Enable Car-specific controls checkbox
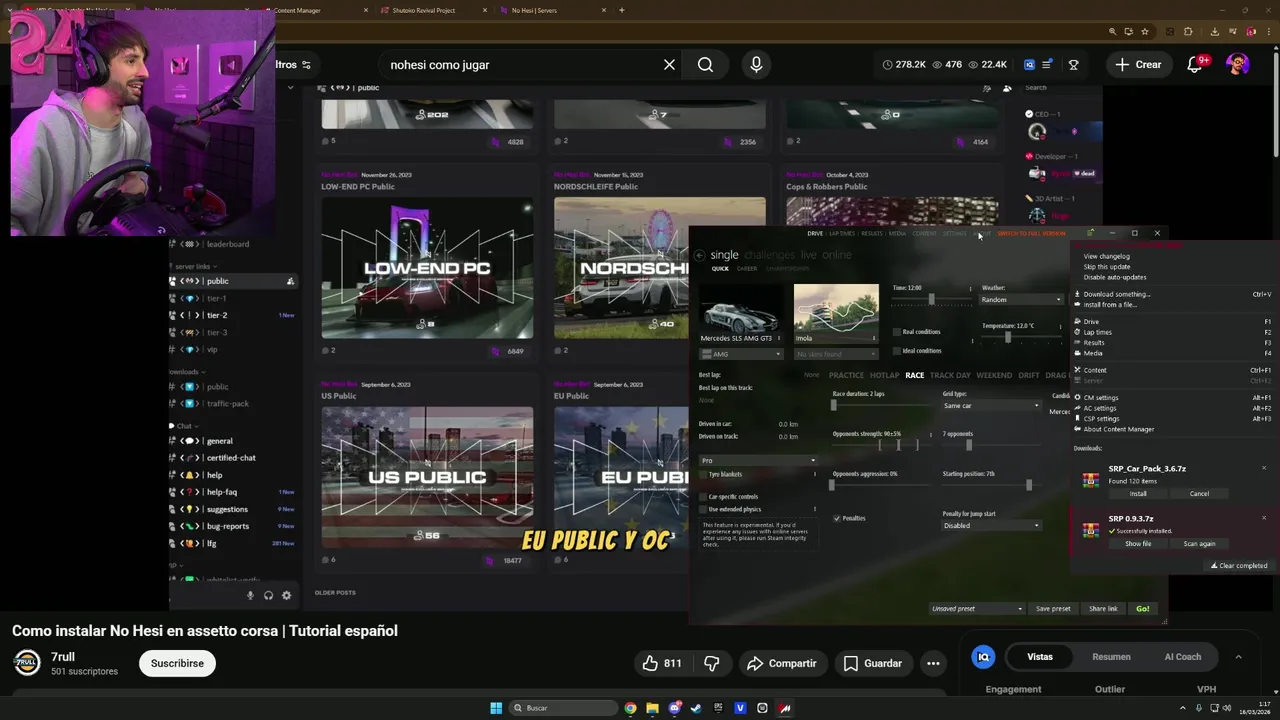Image resolution: width=1280 pixels, height=720 pixels. 703,497
